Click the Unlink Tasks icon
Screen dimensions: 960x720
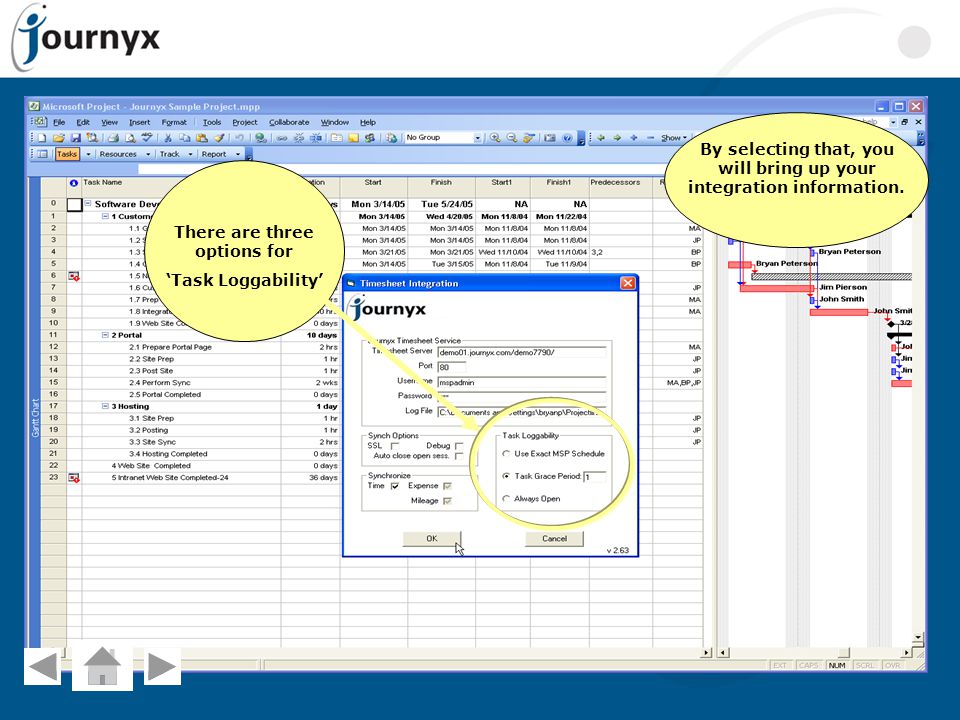pyautogui.click(x=299, y=138)
